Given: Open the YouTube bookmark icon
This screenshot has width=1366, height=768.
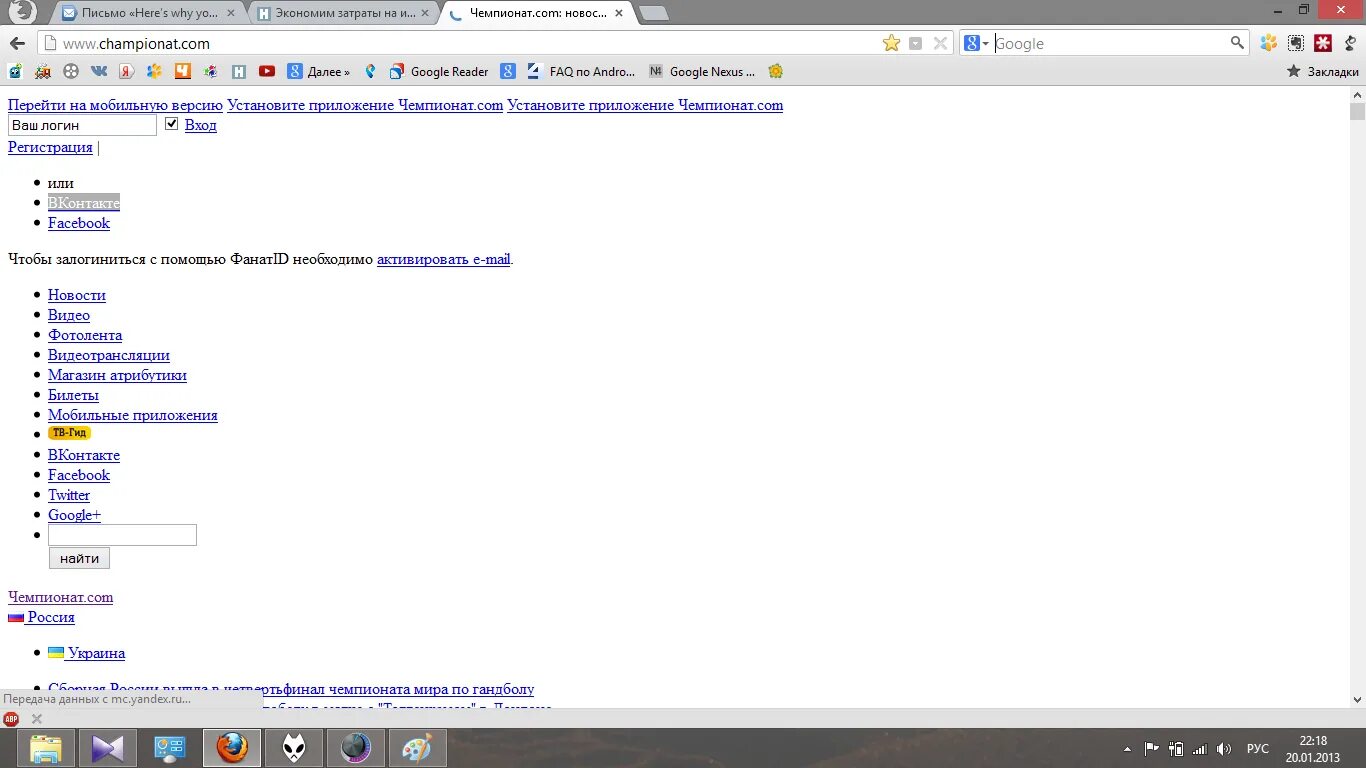Looking at the screenshot, I should click(266, 71).
